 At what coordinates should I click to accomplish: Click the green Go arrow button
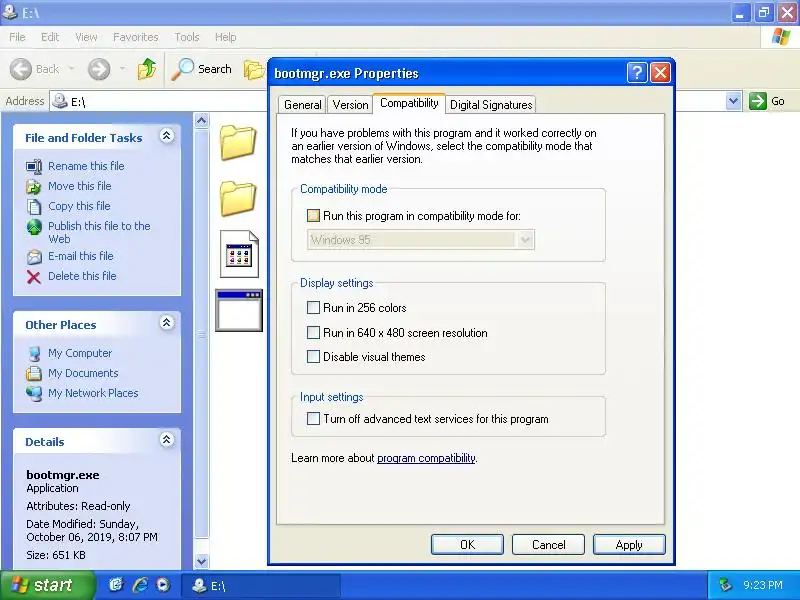coord(758,101)
